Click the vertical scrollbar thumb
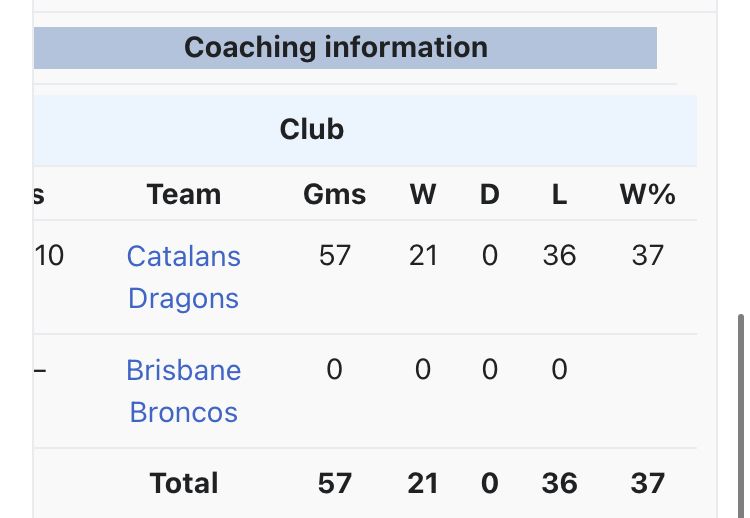This screenshot has width=750, height=518. pyautogui.click(x=741, y=416)
